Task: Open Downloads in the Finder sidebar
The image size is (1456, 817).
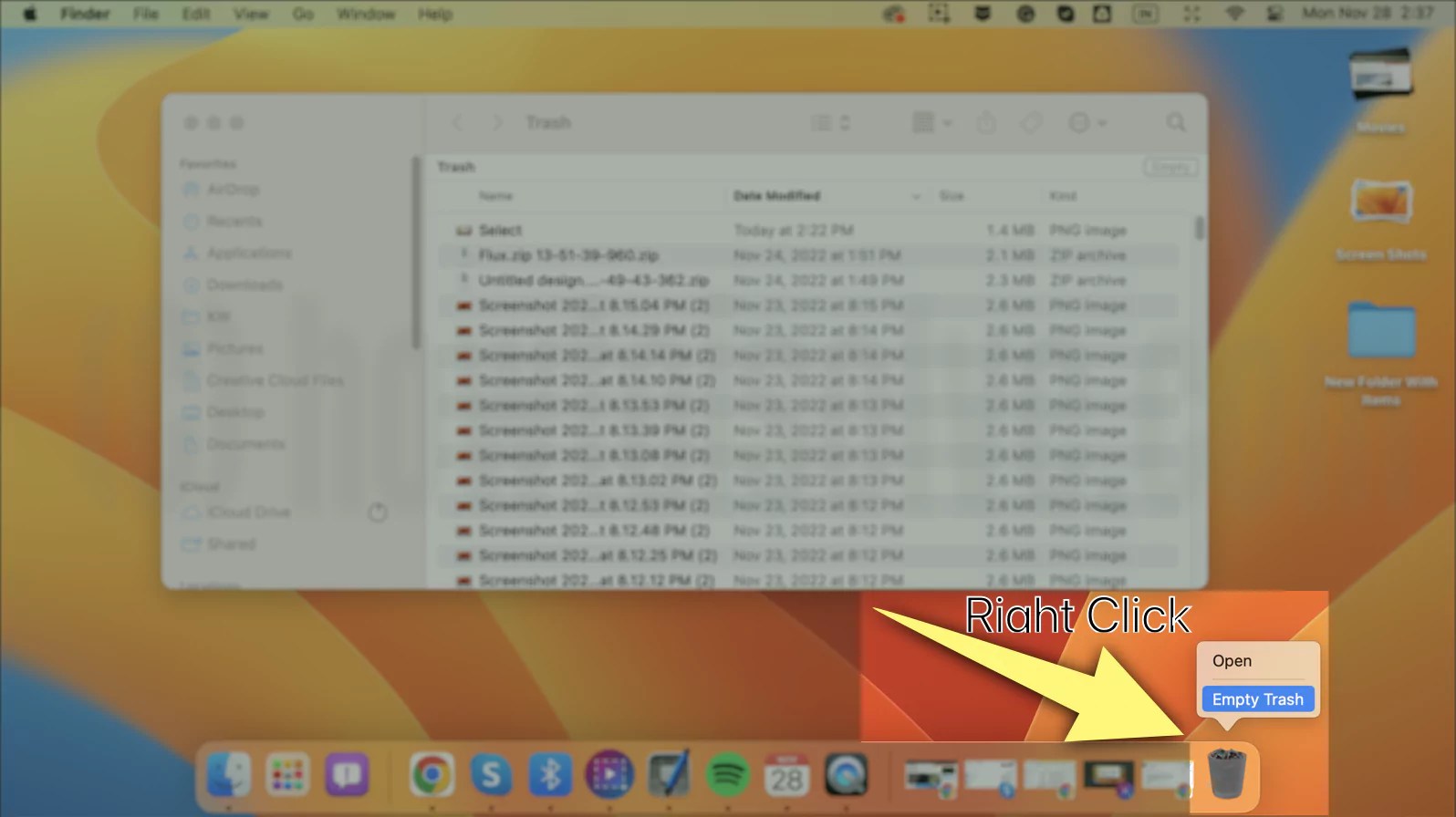Action: pyautogui.click(x=233, y=285)
